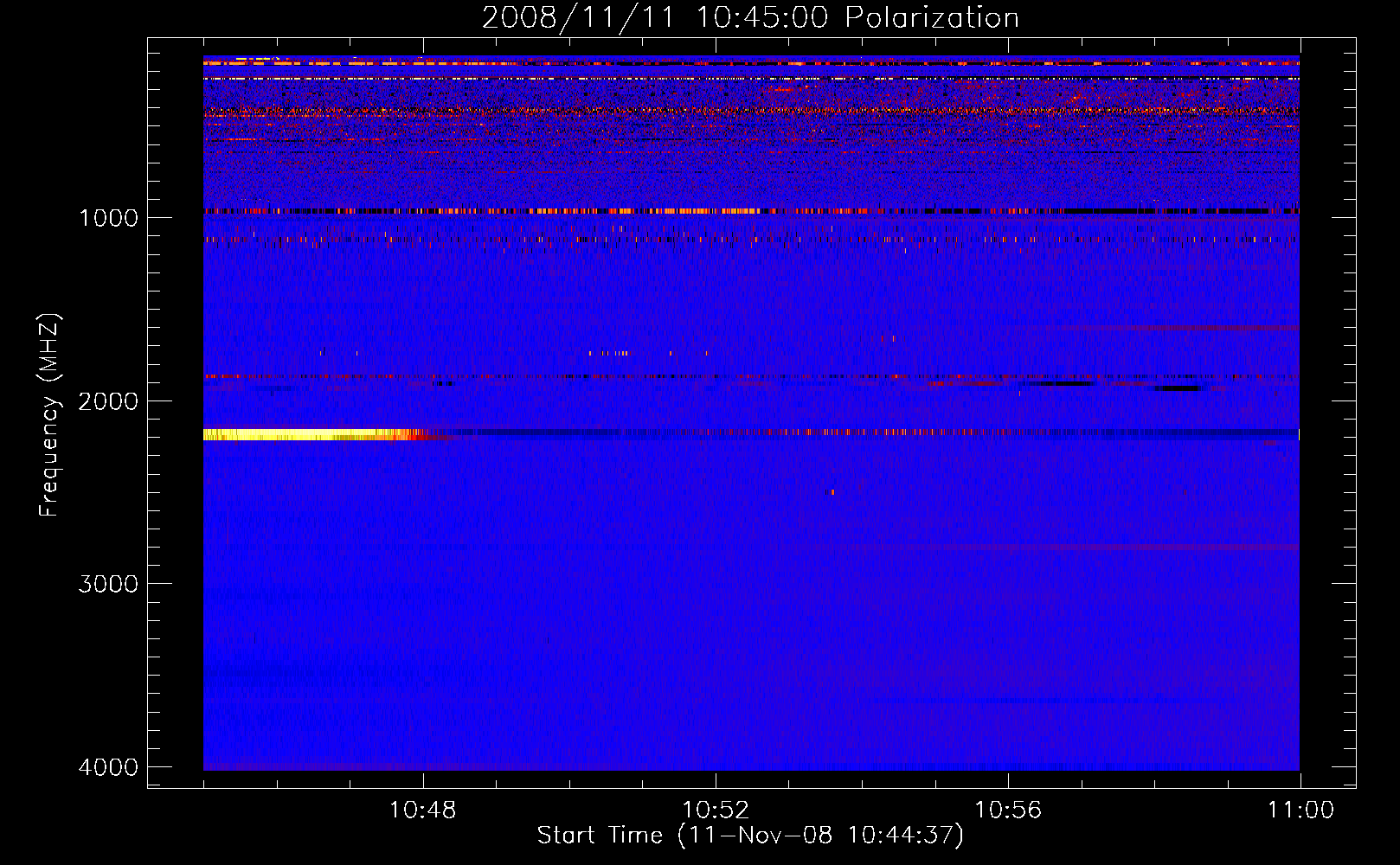Click the white horizontal line near top of spectrogram

[x=751, y=79]
